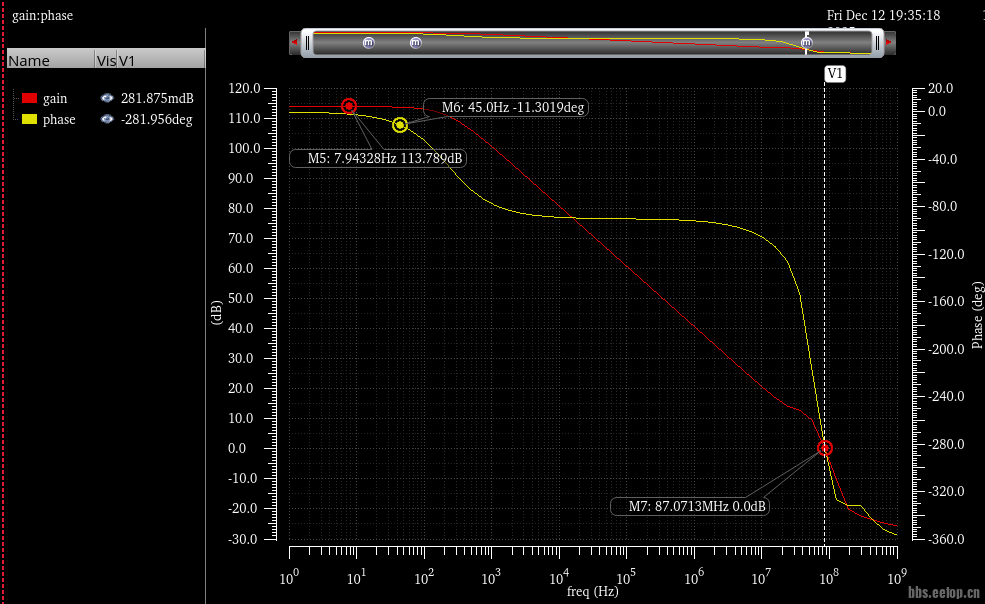Screen dimensions: 985x604
Task: Click the Vis column header
Action: pos(105,61)
